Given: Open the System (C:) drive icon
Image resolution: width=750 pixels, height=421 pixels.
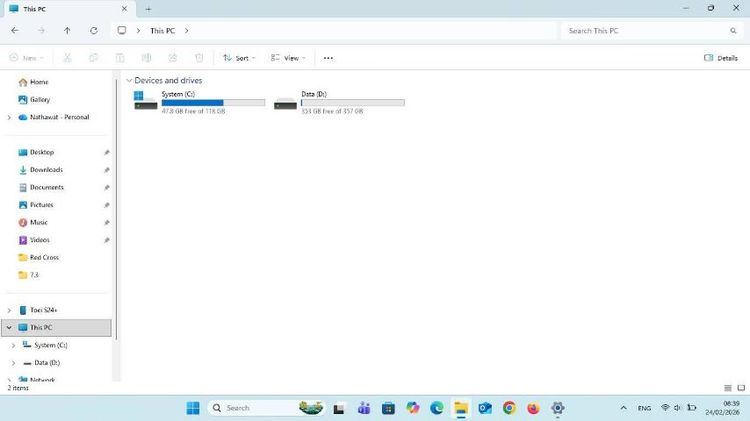Looking at the screenshot, I should 146,100.
